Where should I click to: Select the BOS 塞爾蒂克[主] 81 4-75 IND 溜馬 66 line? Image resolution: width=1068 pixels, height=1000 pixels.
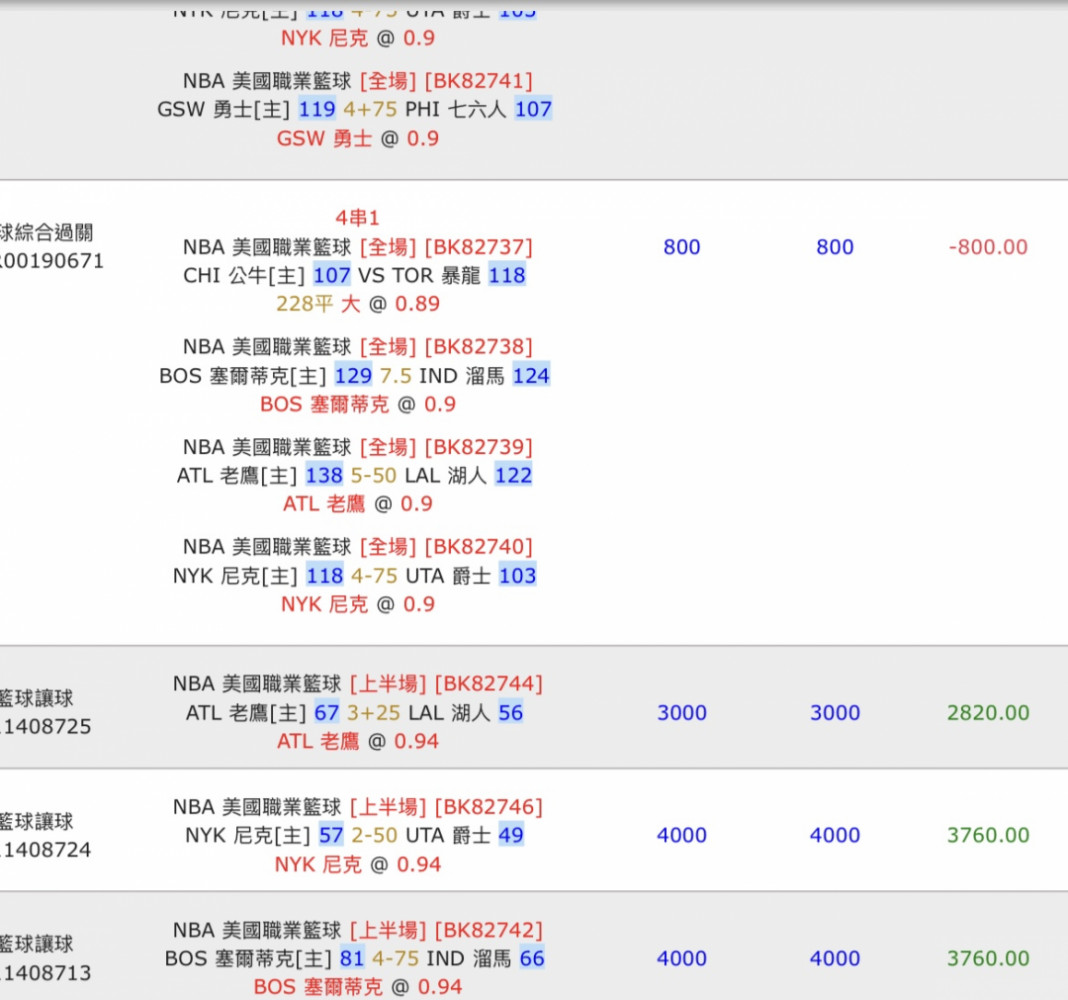[354, 958]
